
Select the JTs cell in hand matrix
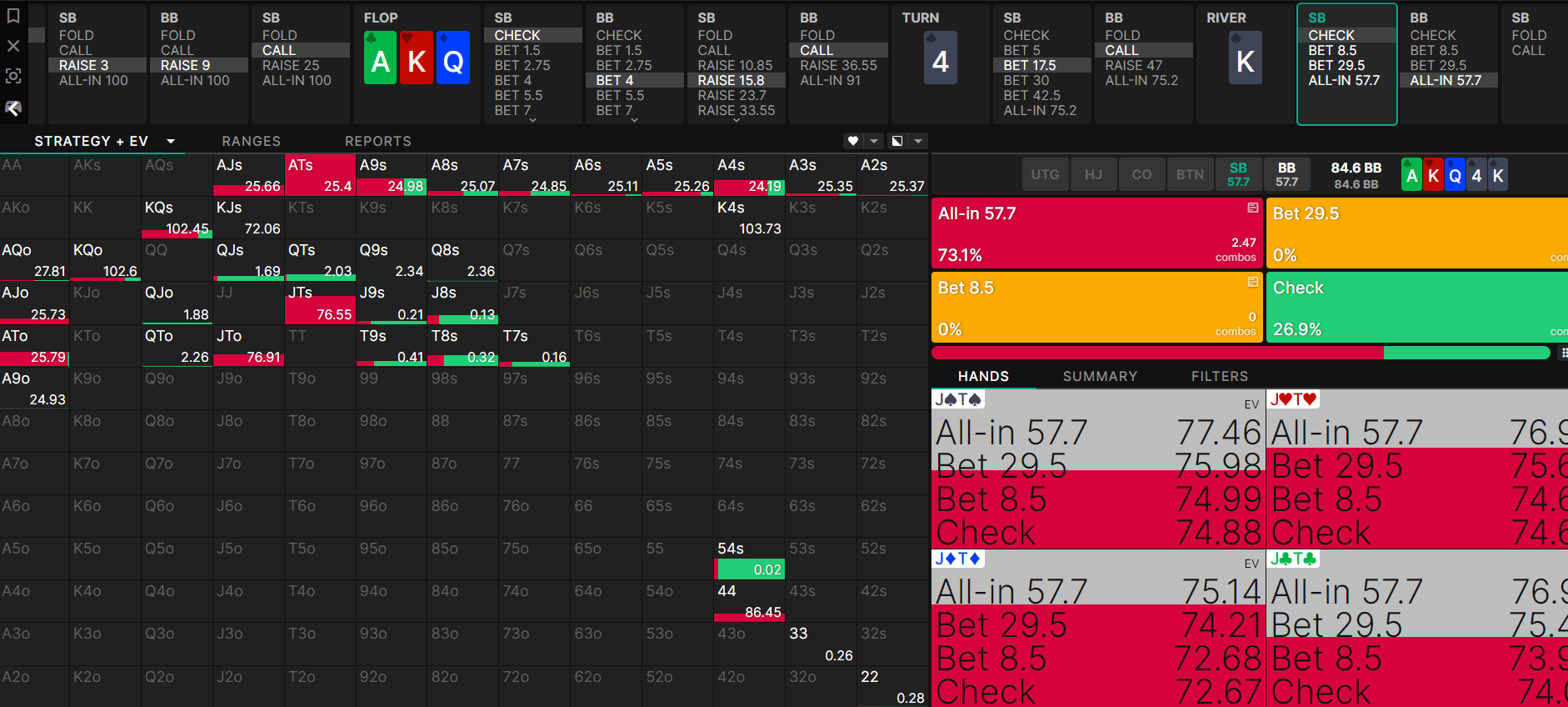click(x=320, y=303)
